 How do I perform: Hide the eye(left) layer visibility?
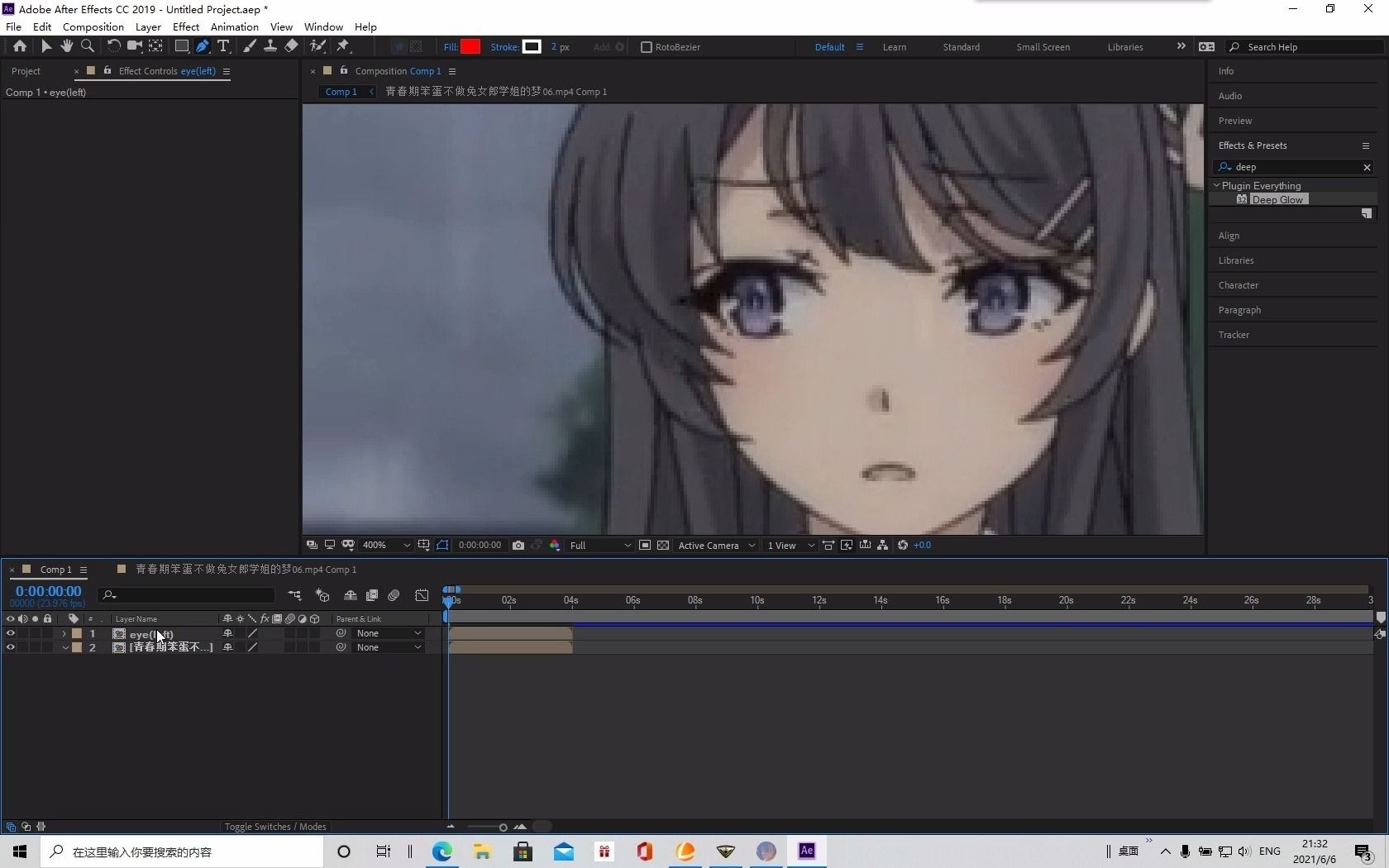[11, 633]
